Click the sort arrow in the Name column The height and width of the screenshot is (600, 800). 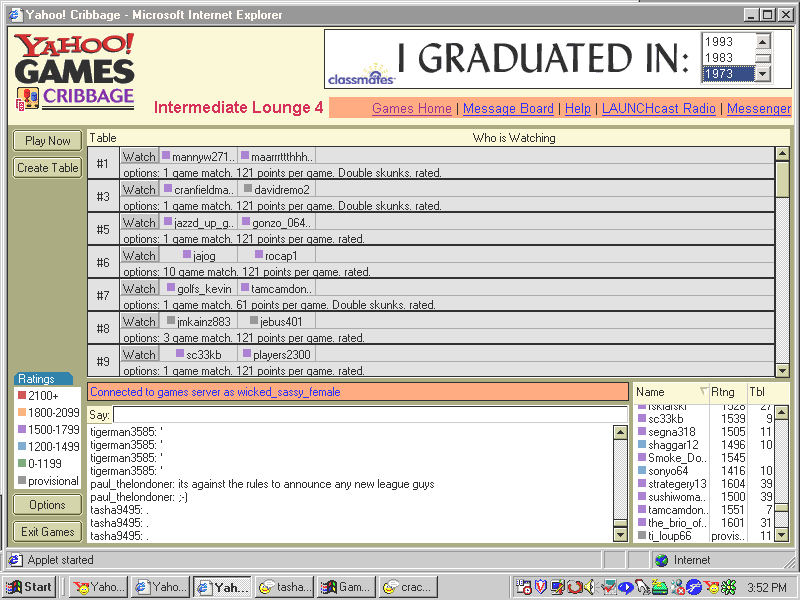click(x=704, y=391)
